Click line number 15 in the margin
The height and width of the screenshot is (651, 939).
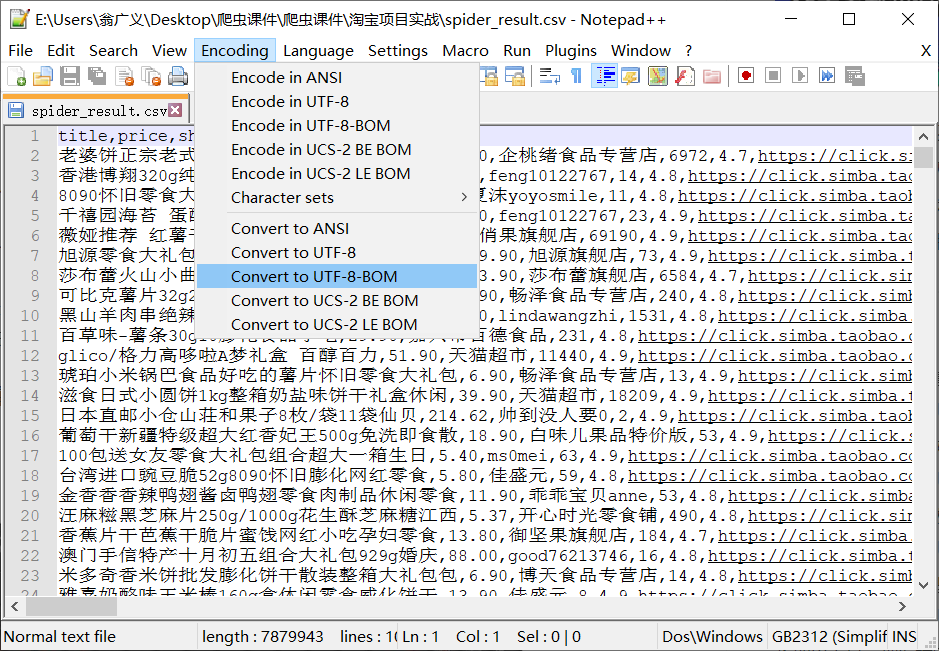tap(29, 416)
